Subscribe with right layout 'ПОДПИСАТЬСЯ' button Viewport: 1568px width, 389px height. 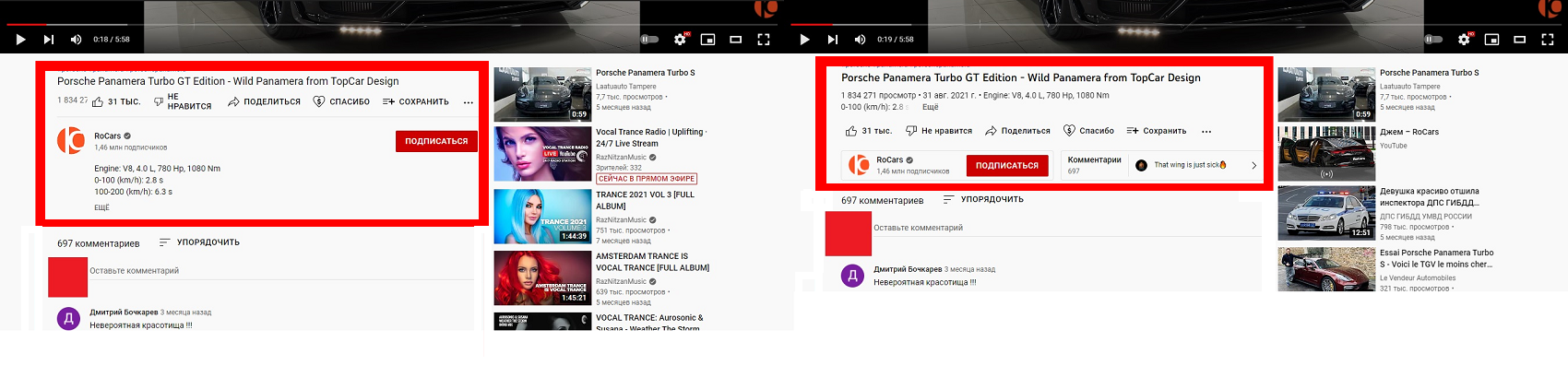[x=1007, y=166]
